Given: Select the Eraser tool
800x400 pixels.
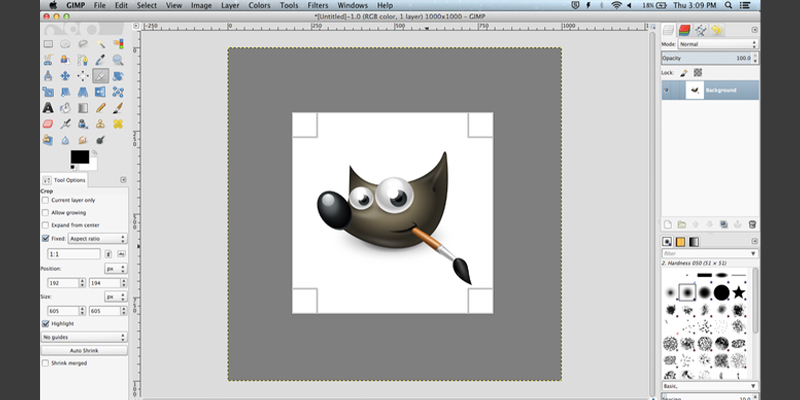Looking at the screenshot, I should pyautogui.click(x=48, y=123).
